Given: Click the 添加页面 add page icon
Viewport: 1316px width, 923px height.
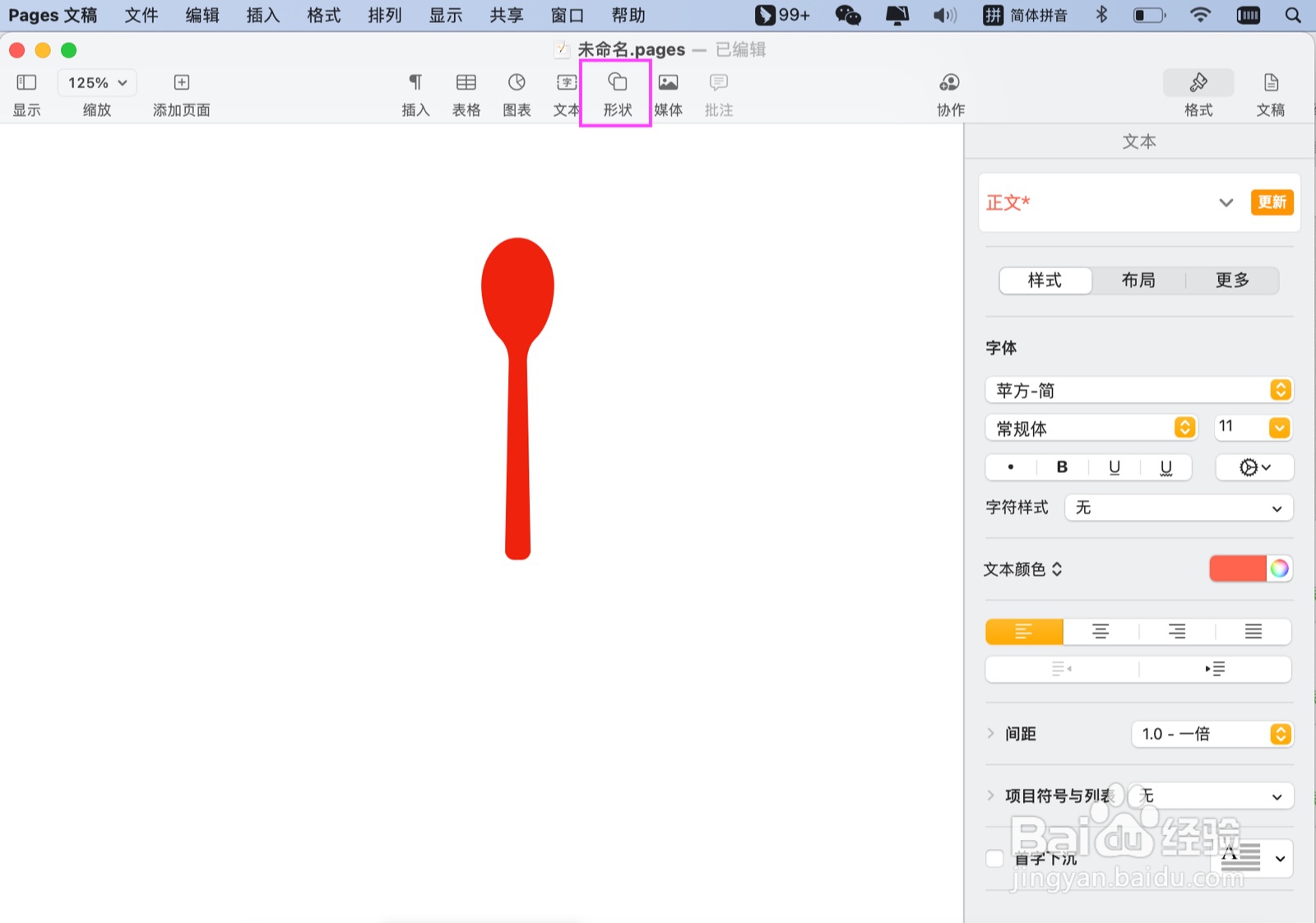Looking at the screenshot, I should (182, 82).
